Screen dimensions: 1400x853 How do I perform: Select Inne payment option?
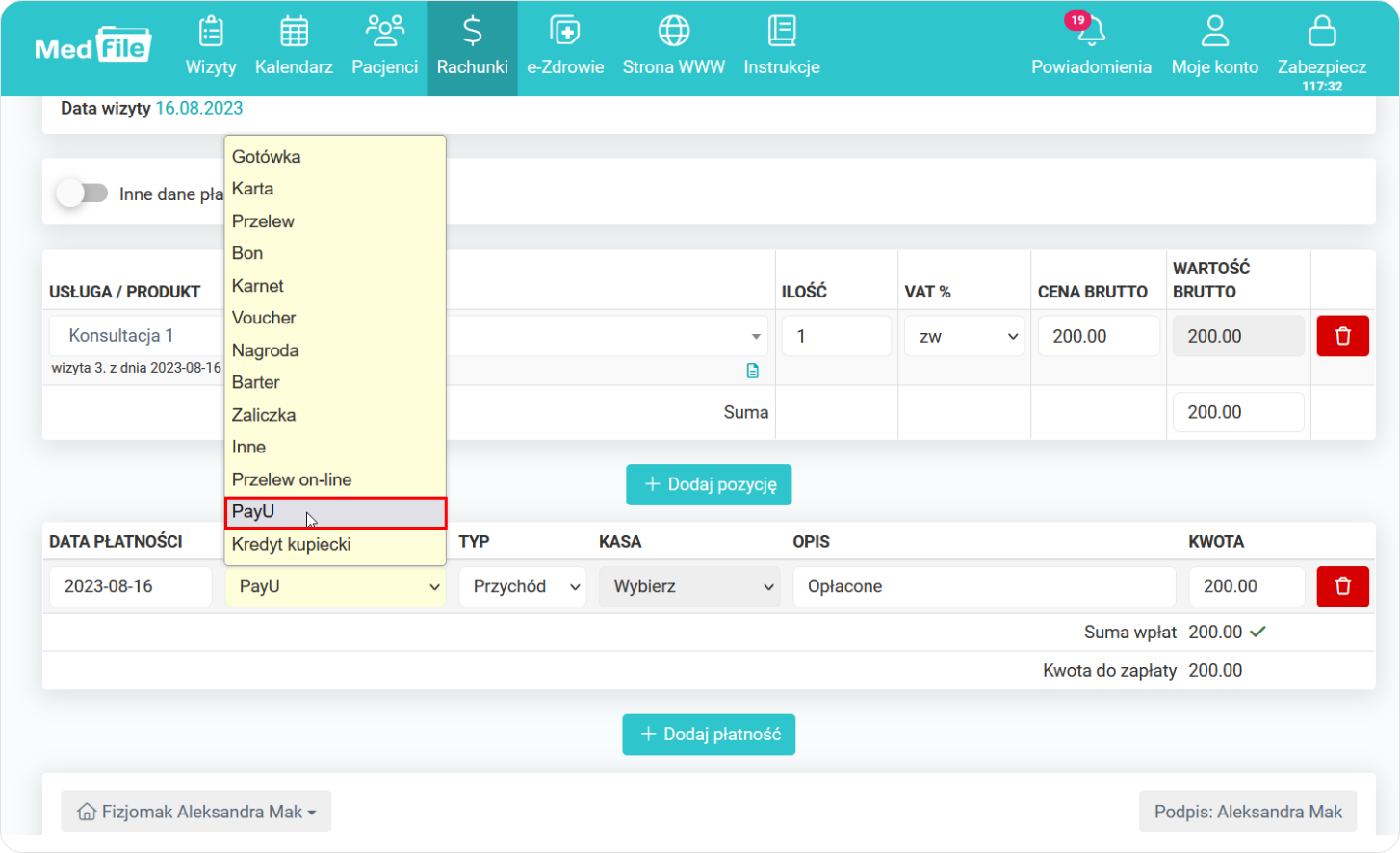335,447
